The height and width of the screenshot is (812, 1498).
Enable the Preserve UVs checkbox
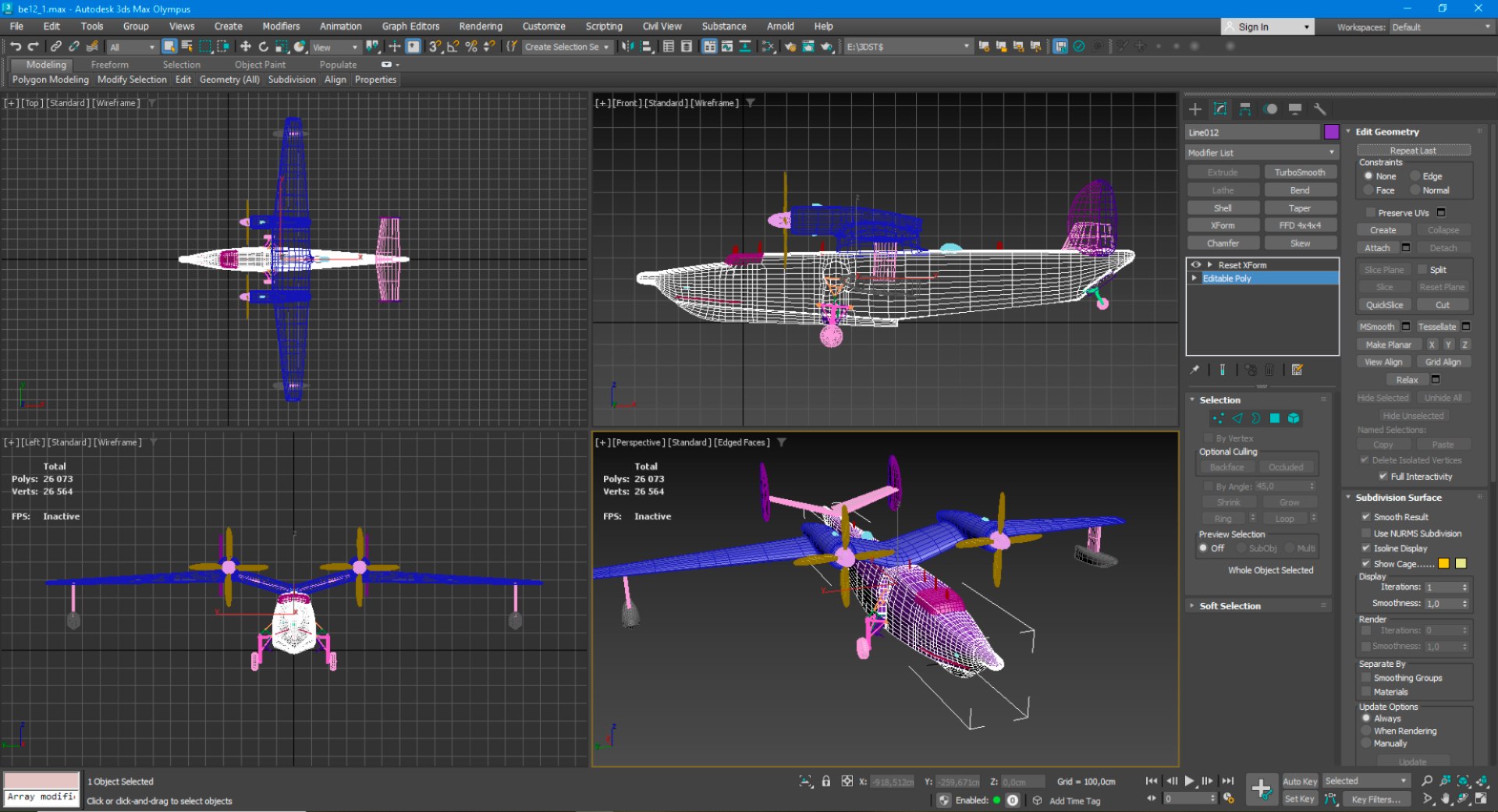(1370, 213)
